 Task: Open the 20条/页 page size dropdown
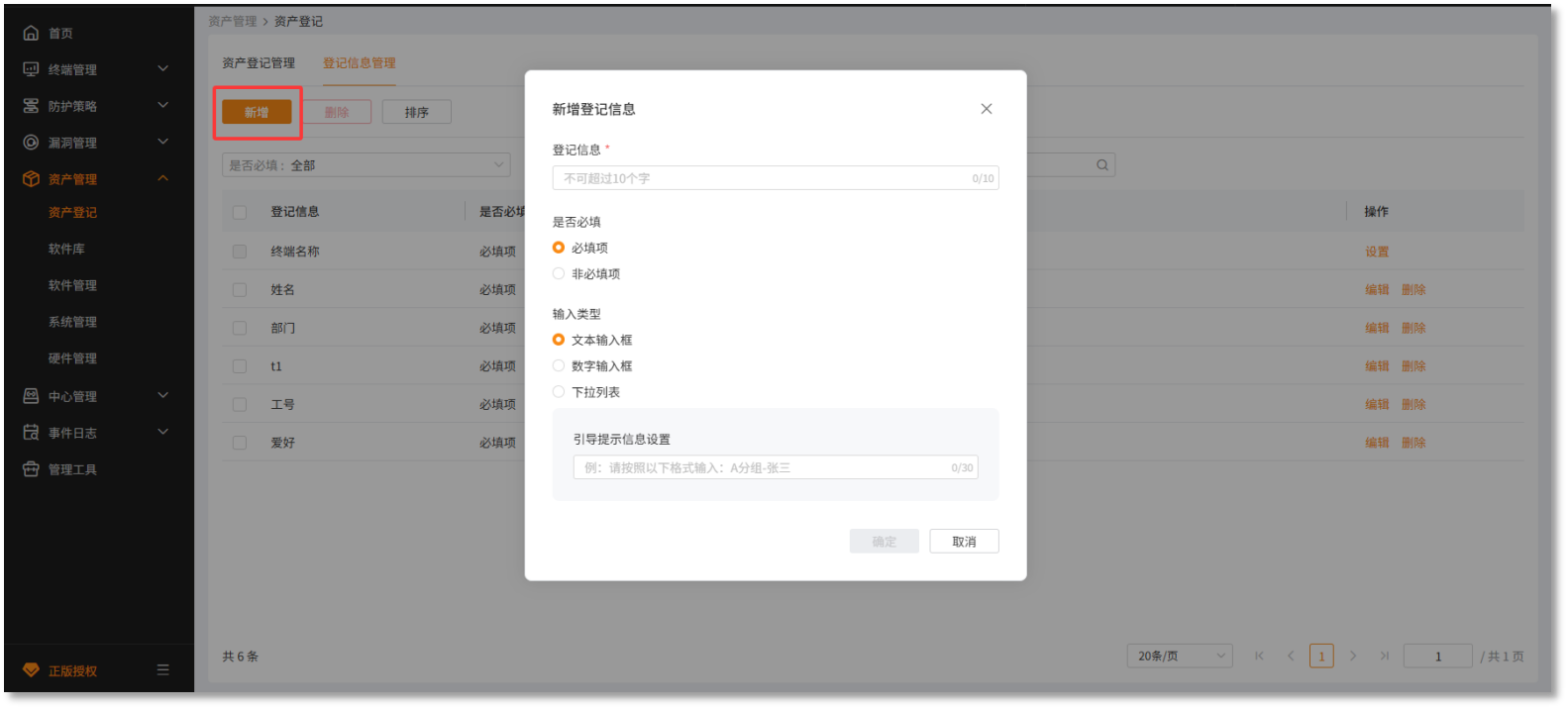(x=1180, y=656)
